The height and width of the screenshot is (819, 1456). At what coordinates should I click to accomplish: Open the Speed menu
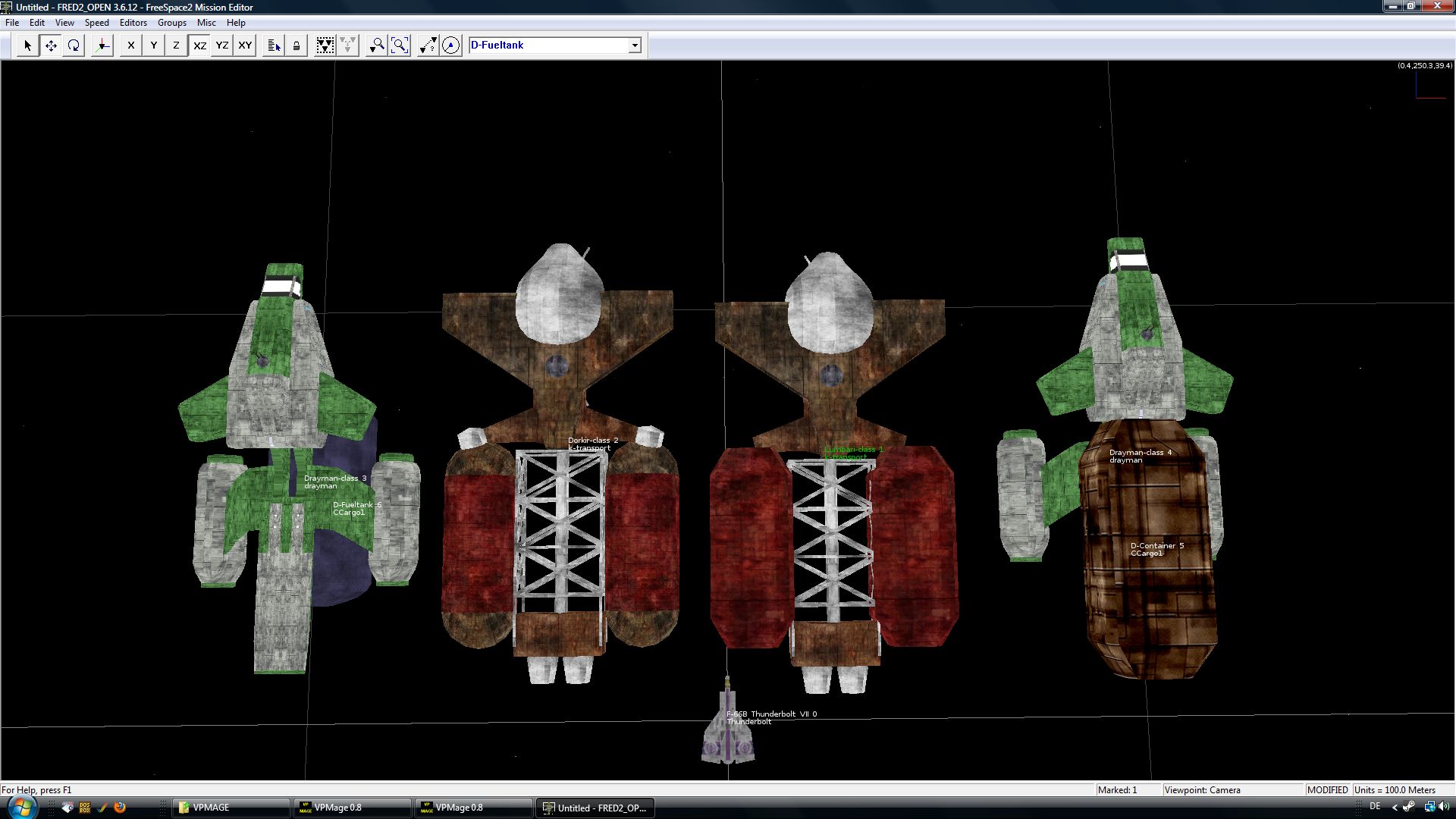pos(96,23)
